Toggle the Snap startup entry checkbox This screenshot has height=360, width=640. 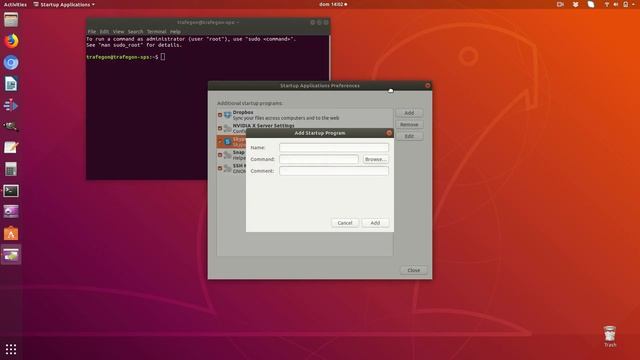220,155
